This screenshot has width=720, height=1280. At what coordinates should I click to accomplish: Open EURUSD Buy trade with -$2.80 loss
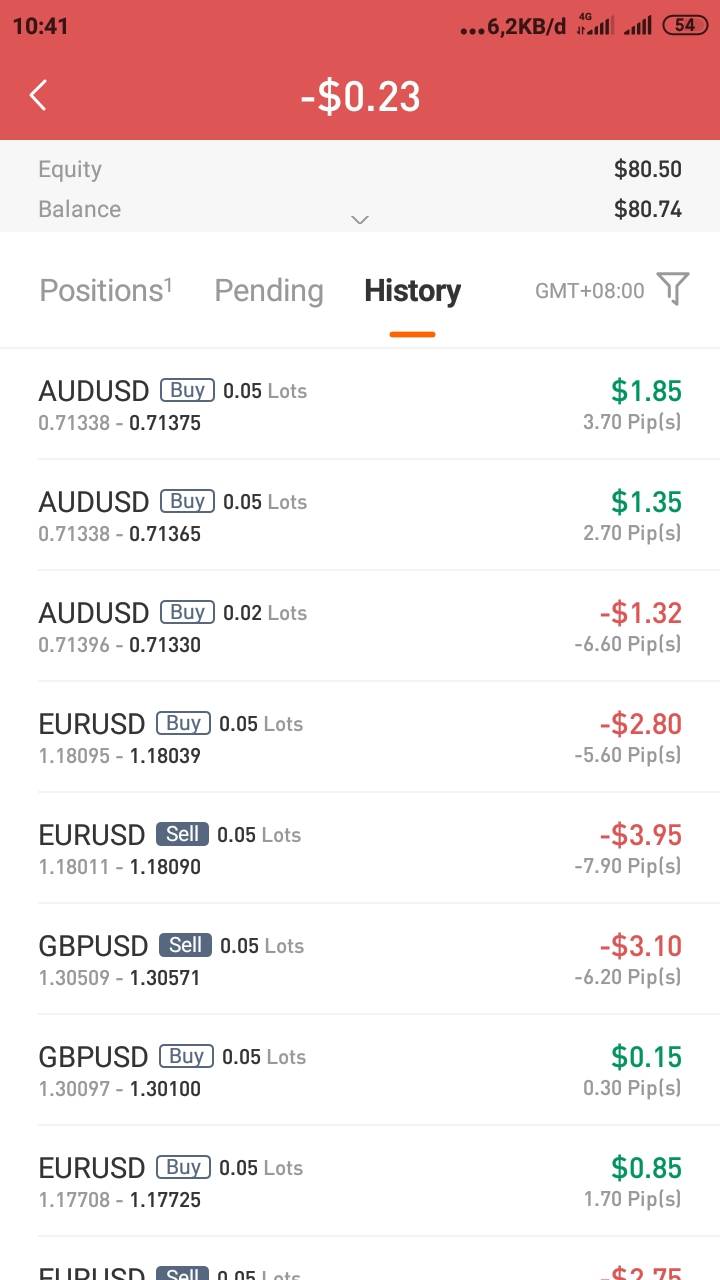[360, 738]
